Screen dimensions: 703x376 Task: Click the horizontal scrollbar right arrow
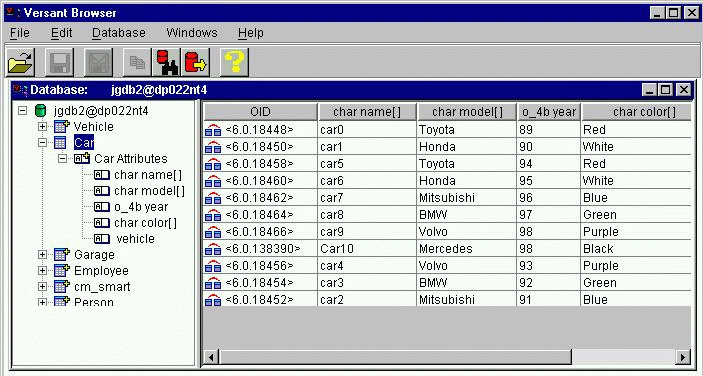pyautogui.click(x=683, y=357)
